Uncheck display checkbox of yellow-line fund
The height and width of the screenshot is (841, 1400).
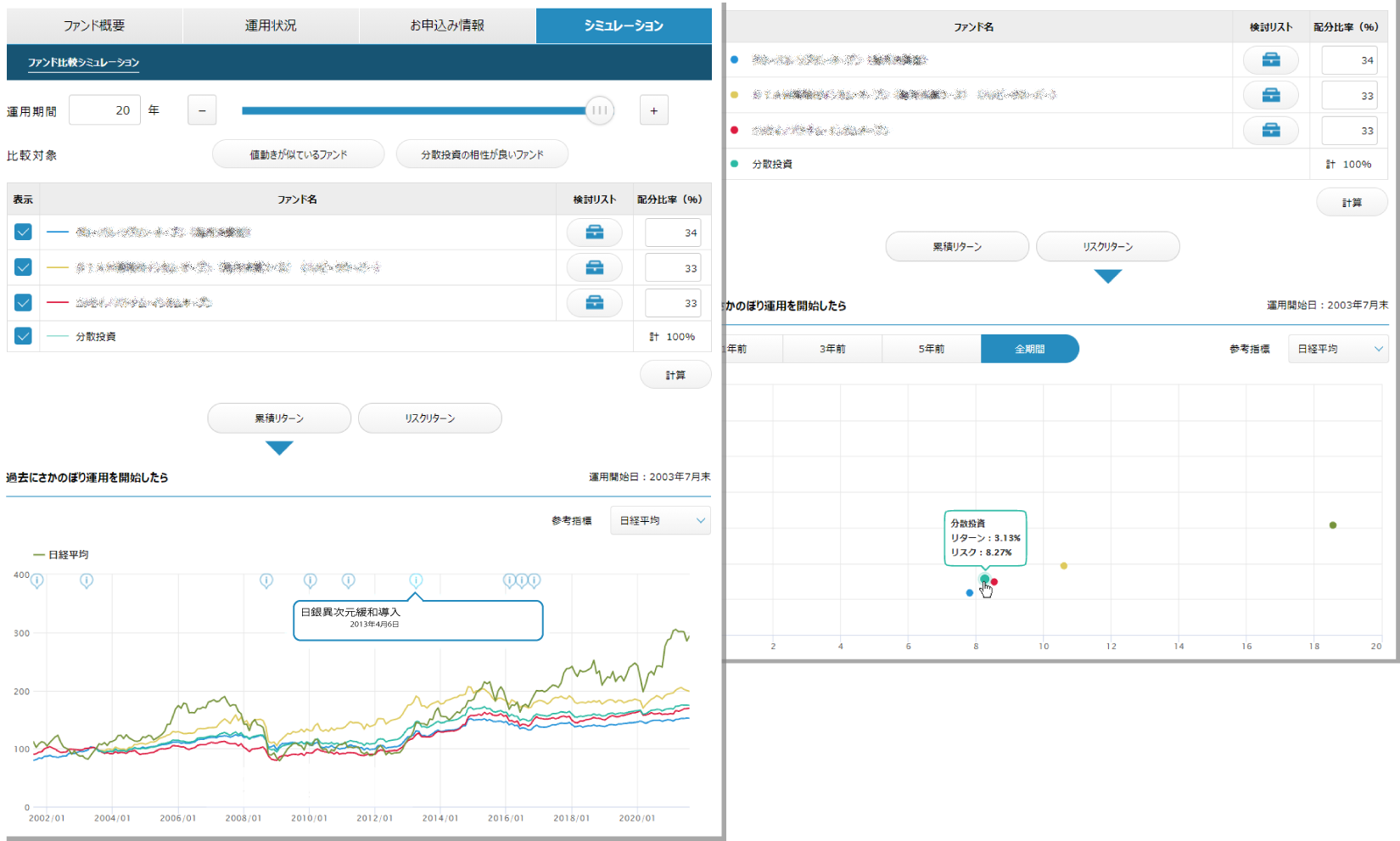(23, 267)
